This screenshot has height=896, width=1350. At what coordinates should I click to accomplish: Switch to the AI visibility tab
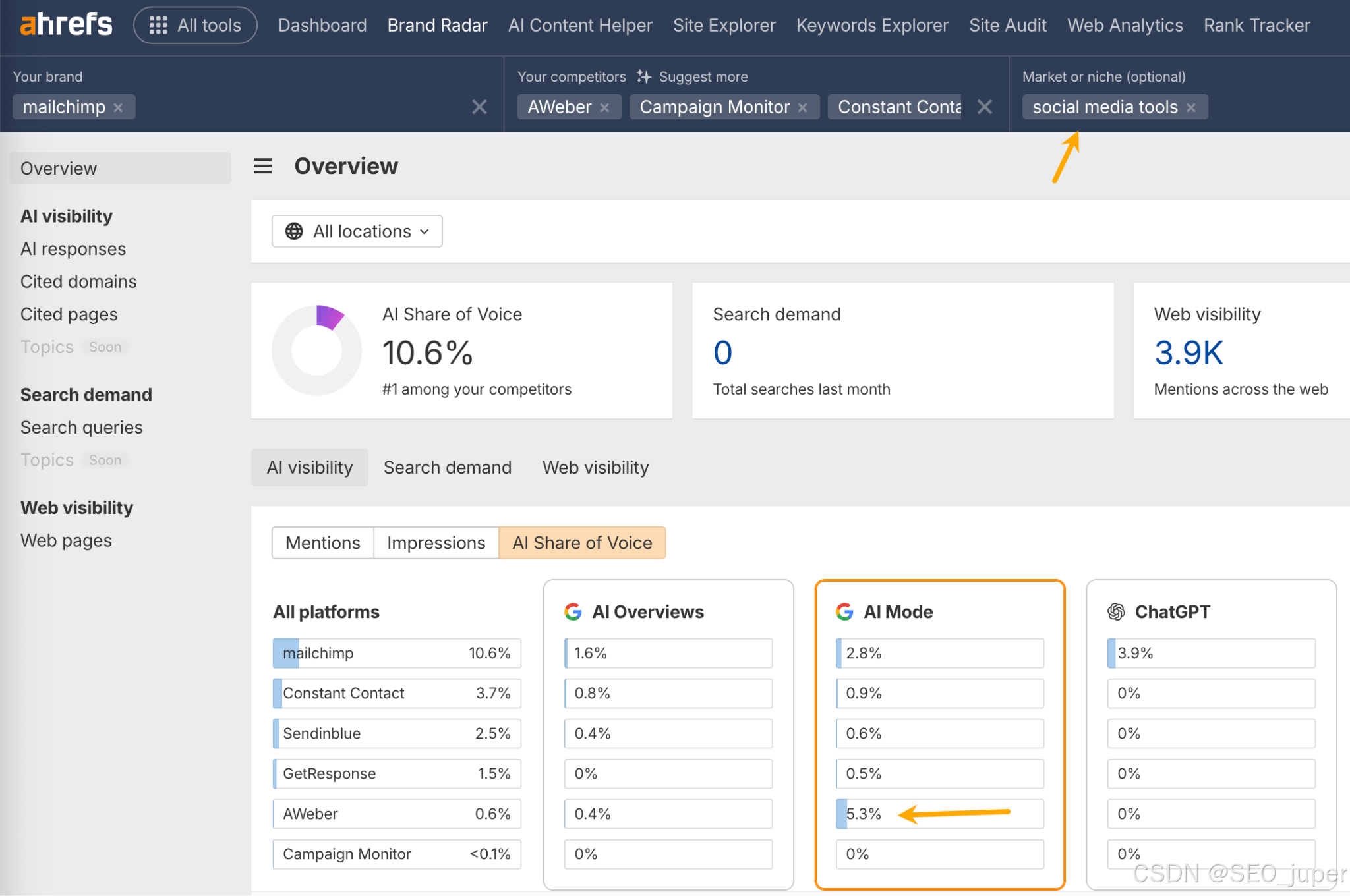click(x=310, y=468)
